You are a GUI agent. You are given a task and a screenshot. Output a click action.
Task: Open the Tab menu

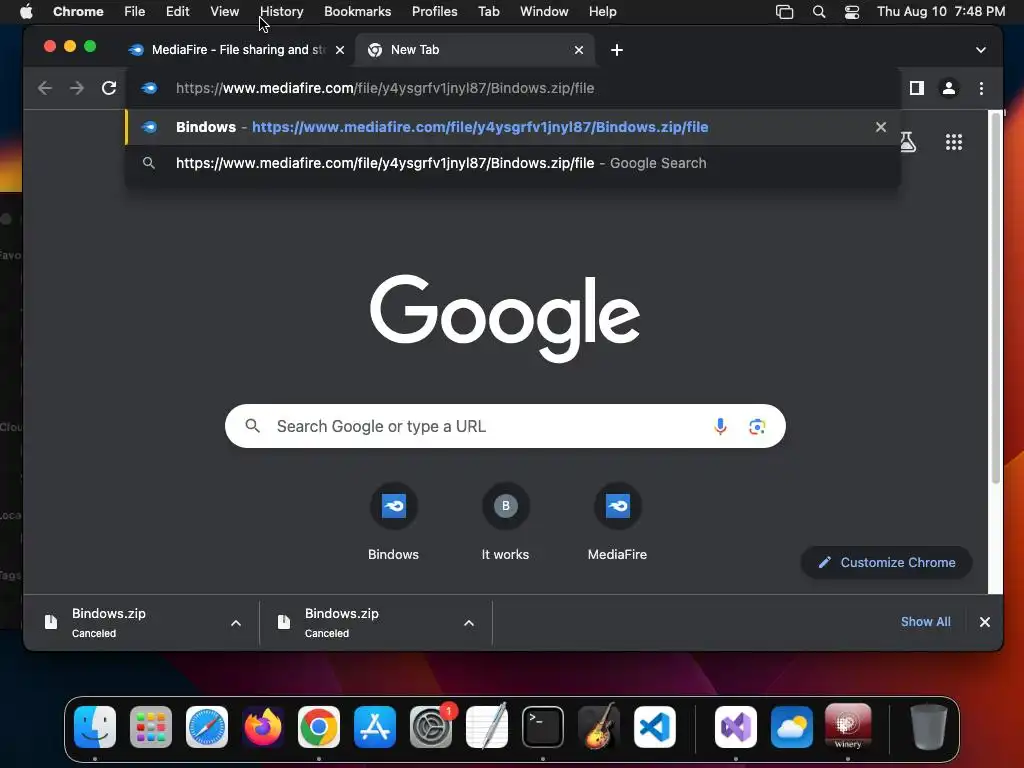[488, 12]
